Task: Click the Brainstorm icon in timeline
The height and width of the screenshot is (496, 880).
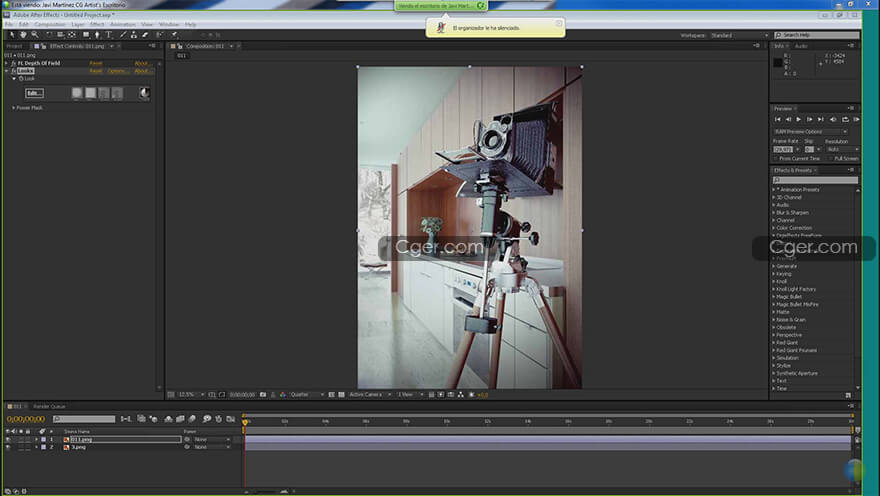Action: [x=207, y=419]
